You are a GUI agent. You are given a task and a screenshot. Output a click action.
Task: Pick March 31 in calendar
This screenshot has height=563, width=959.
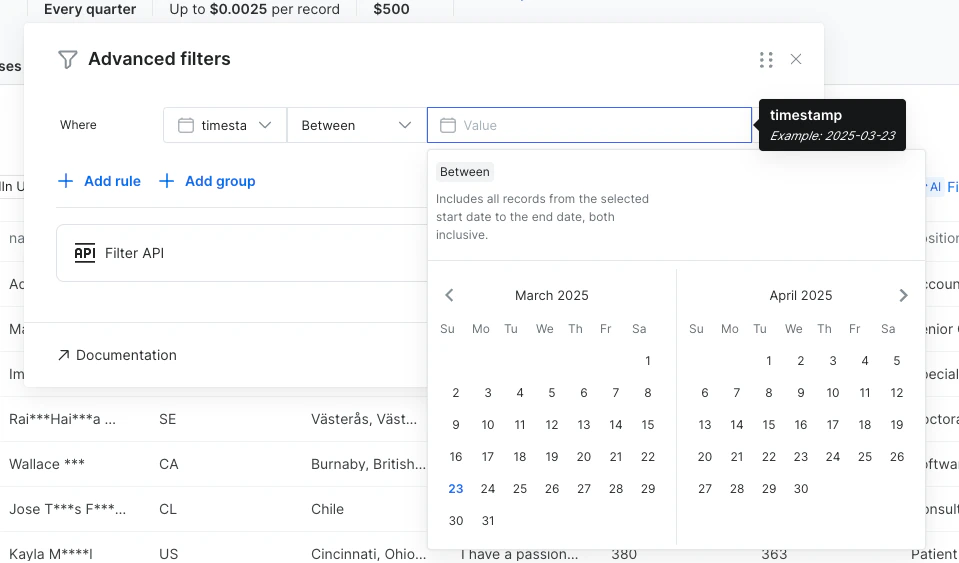(487, 520)
